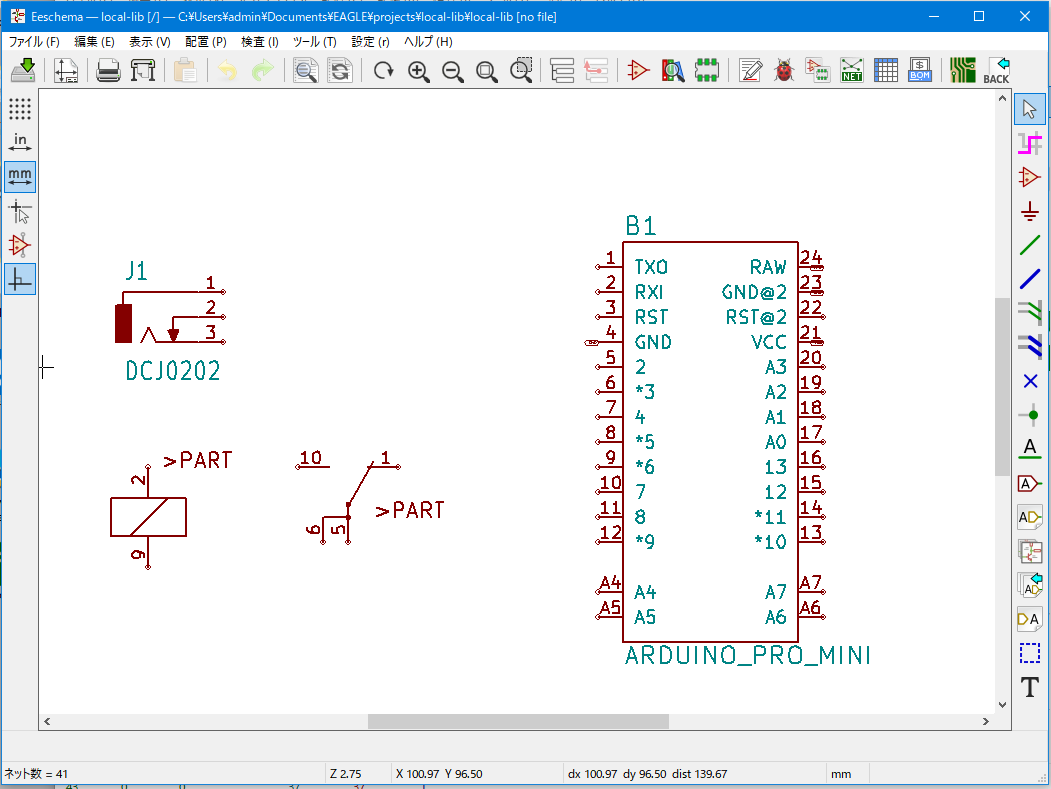
Task: Open the ファイル (F) menu
Action: (34, 42)
